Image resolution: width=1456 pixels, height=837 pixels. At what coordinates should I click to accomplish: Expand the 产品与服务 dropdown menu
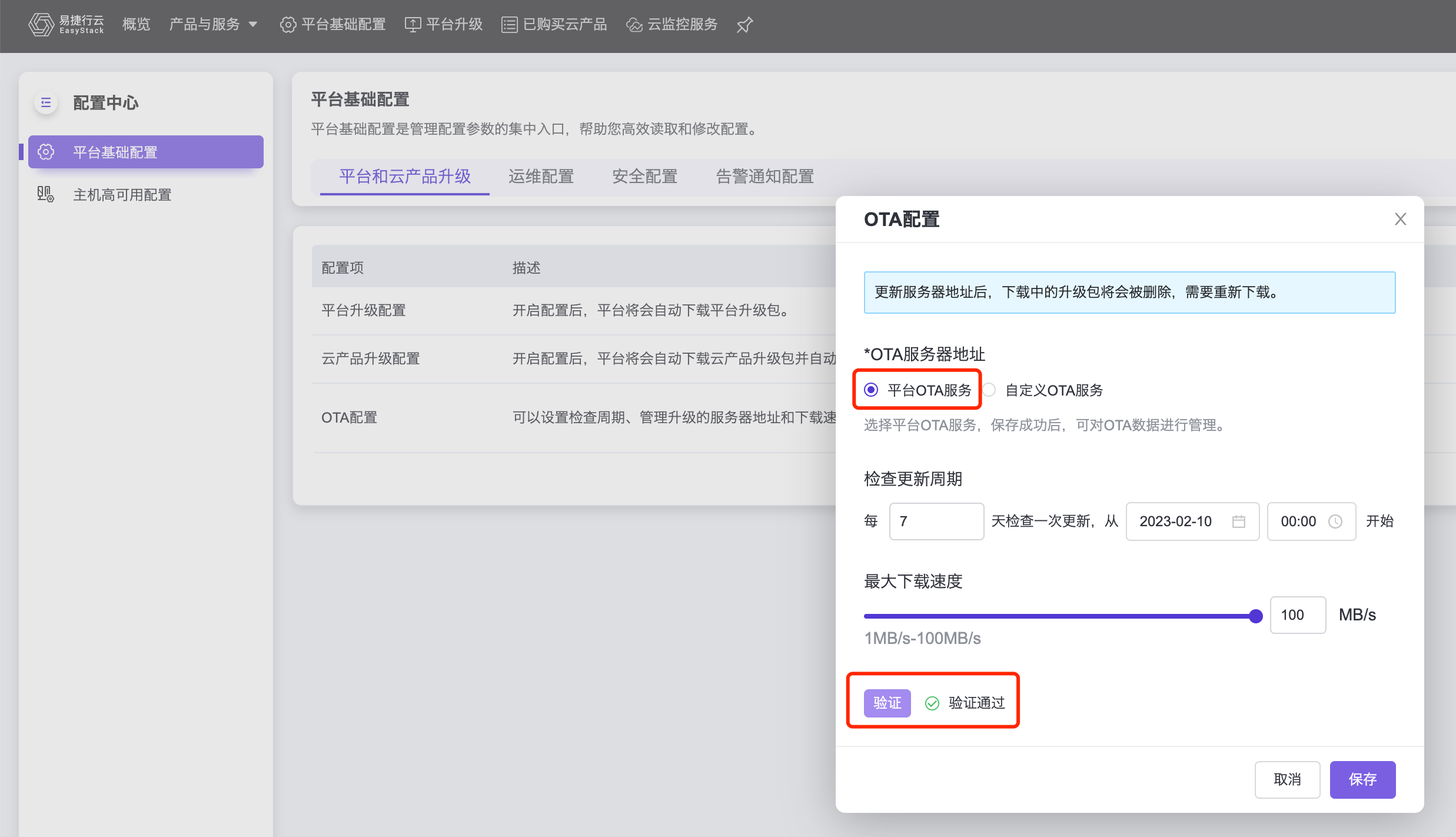213,25
